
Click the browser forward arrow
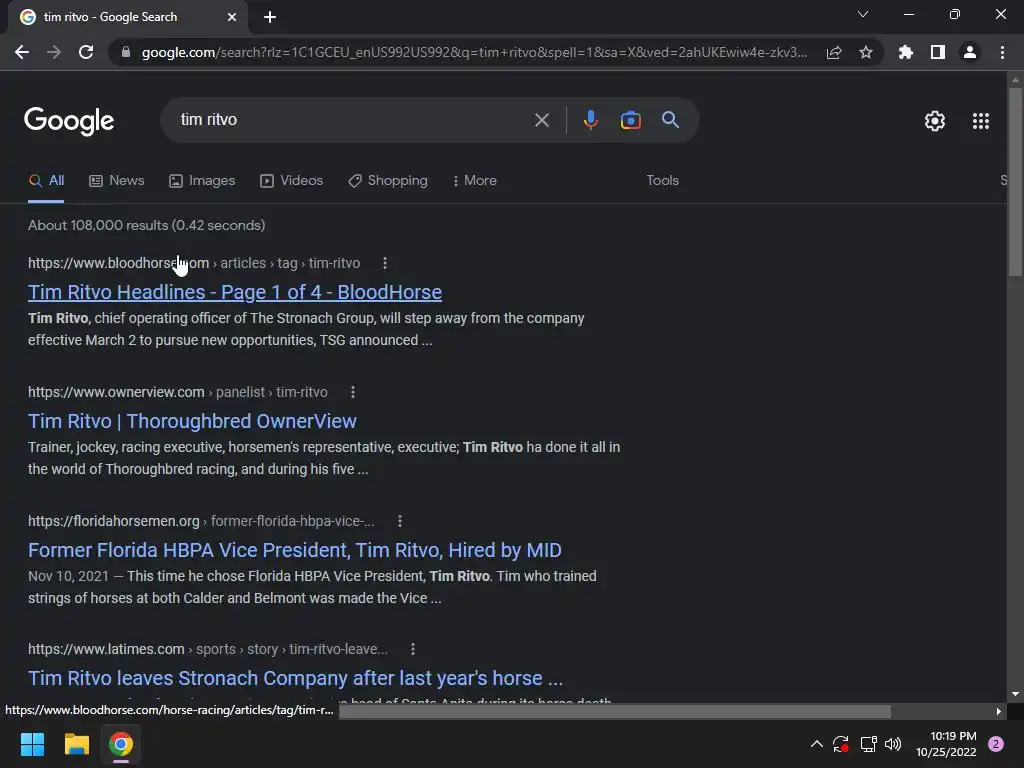tap(54, 52)
